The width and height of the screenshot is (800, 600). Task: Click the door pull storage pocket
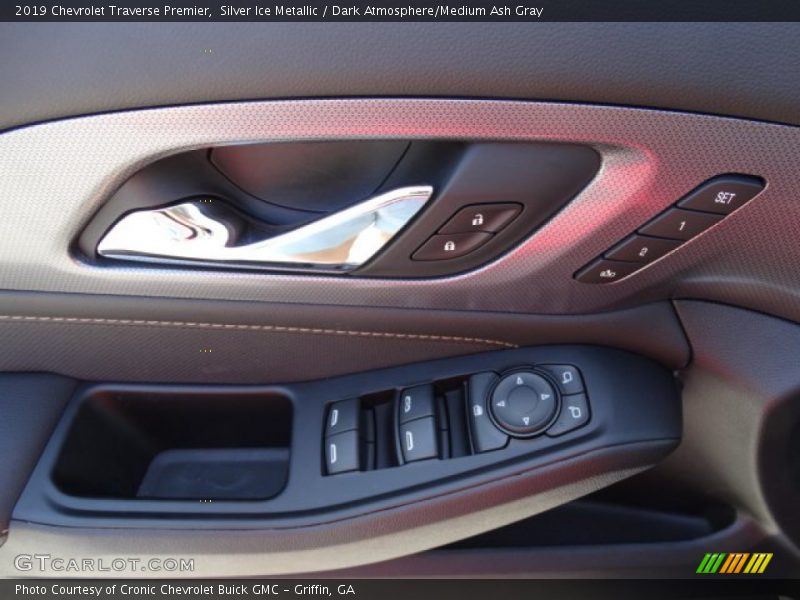(173, 445)
